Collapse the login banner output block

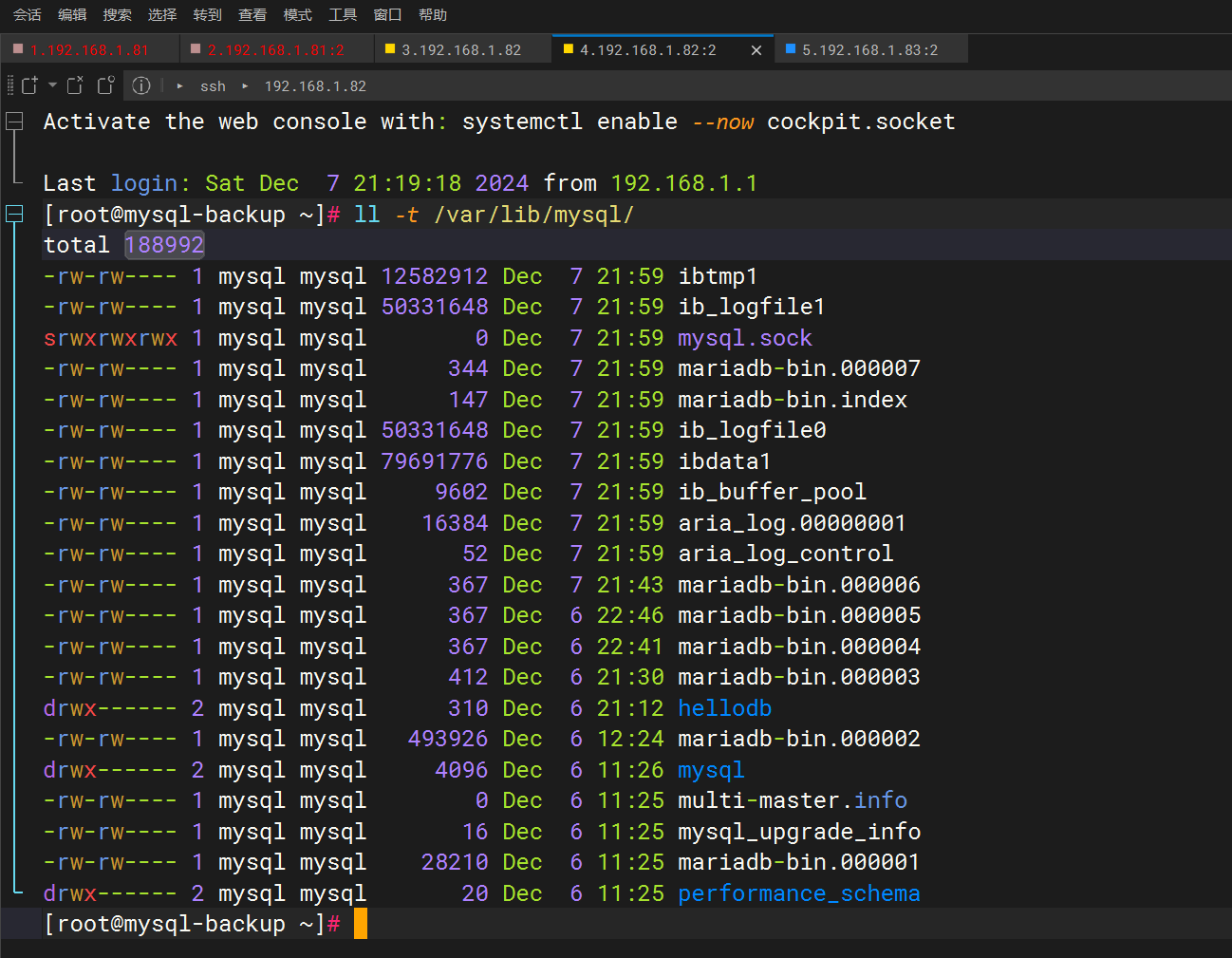15,122
